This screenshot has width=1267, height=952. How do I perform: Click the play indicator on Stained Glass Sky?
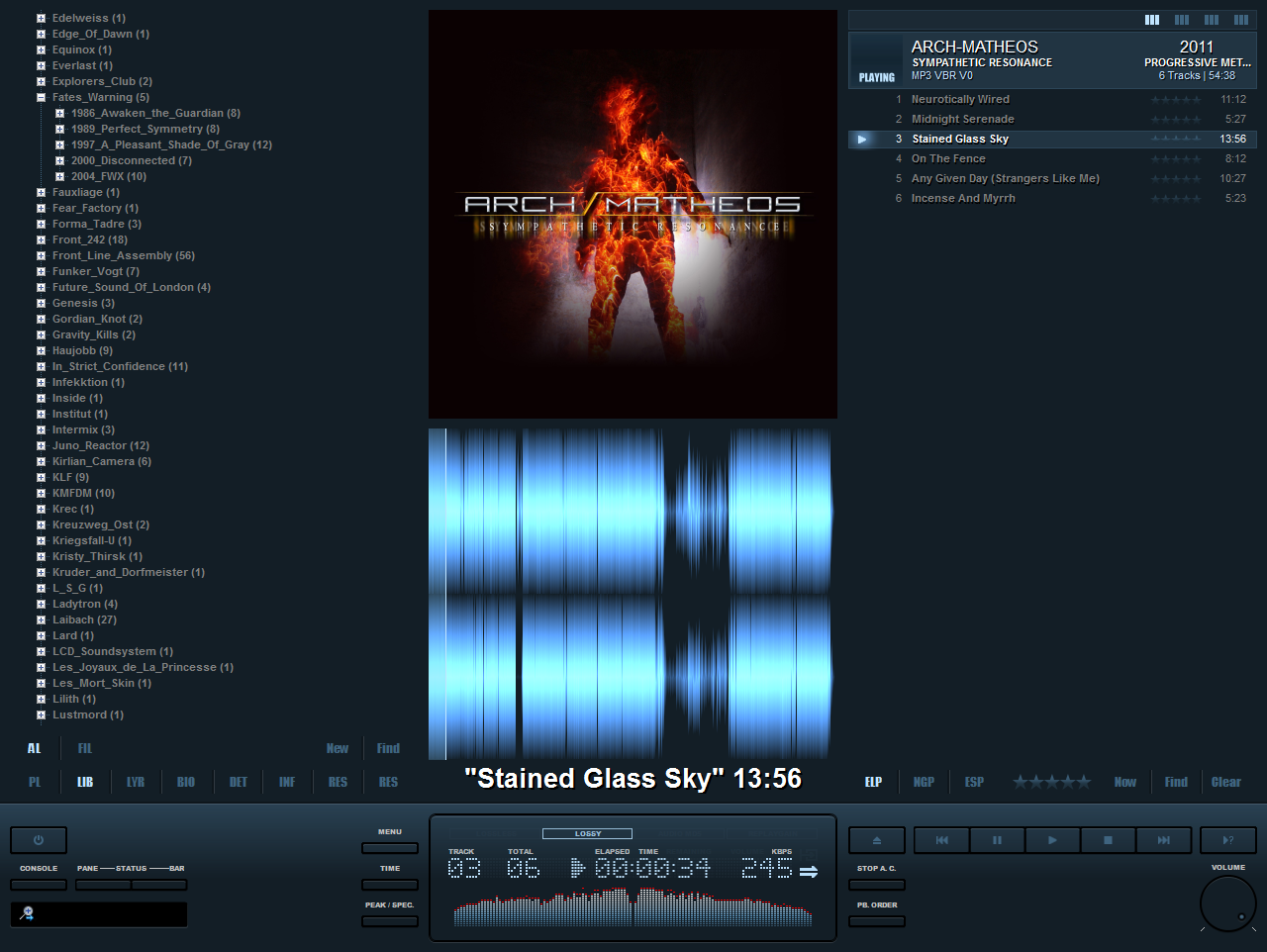click(862, 140)
